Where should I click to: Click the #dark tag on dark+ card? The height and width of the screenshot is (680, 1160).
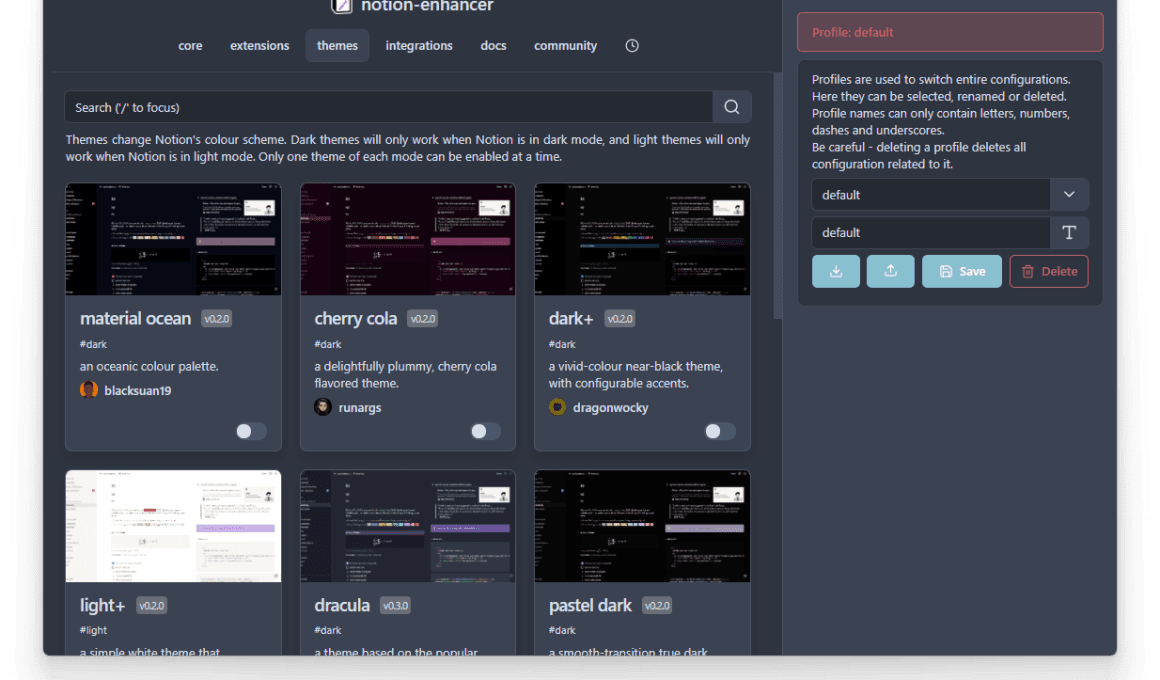pyautogui.click(x=562, y=344)
